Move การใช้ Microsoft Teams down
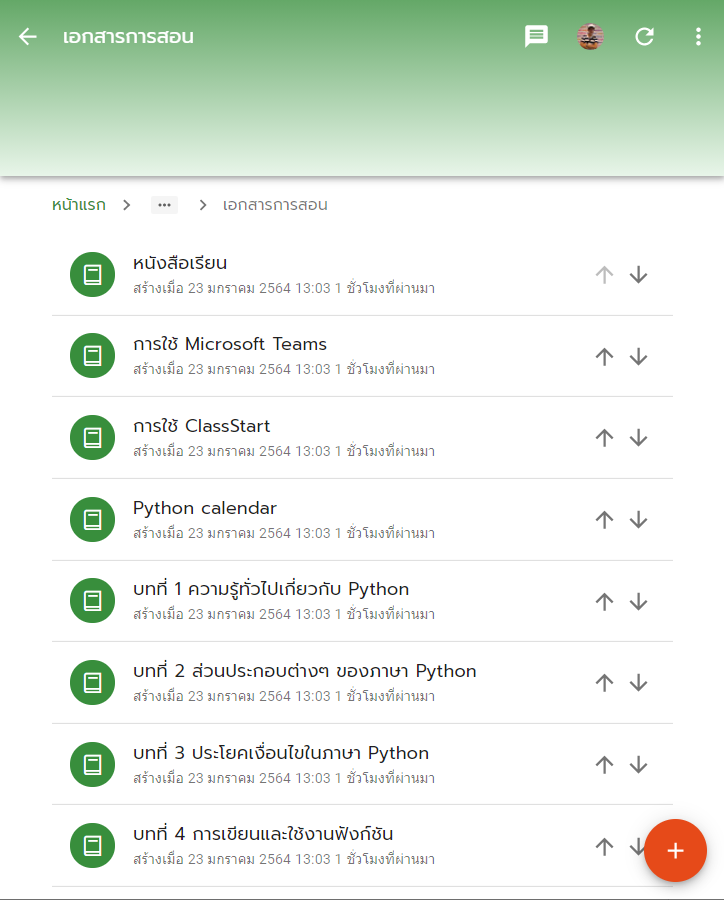Image resolution: width=724 pixels, height=900 pixels. pyautogui.click(x=638, y=356)
